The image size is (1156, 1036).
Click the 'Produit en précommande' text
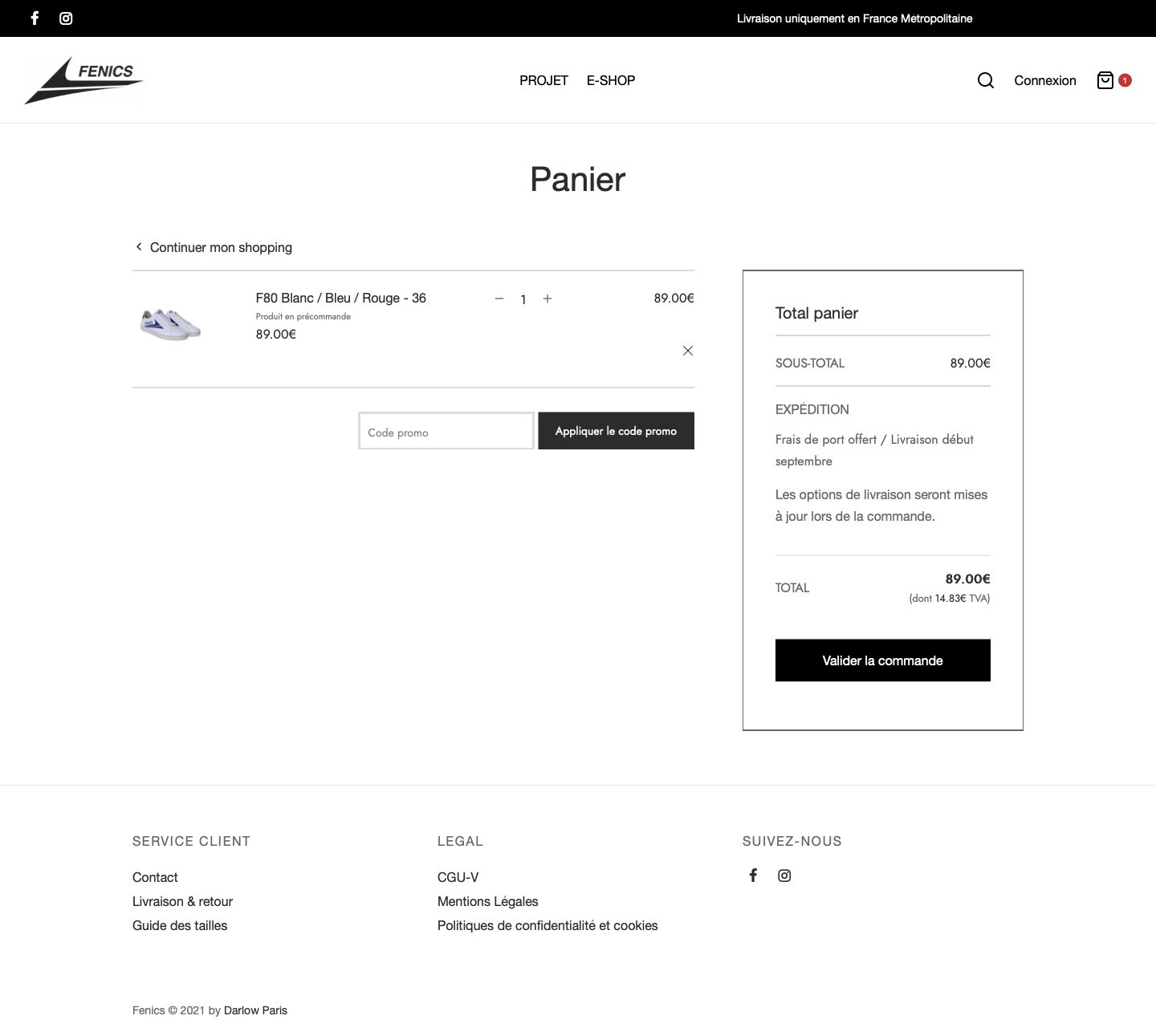303,316
